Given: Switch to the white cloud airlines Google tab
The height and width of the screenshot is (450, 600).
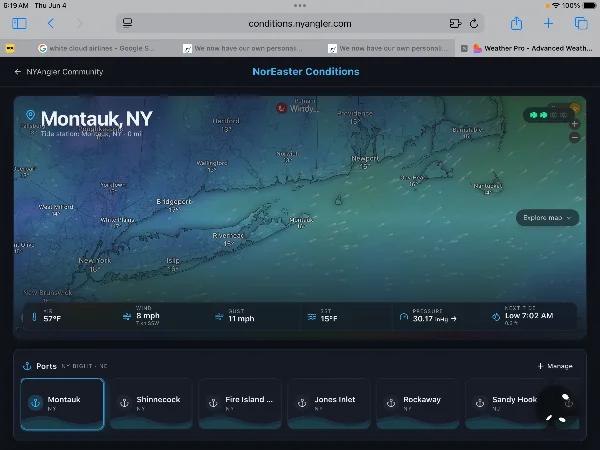Looking at the screenshot, I should pyautogui.click(x=96, y=48).
